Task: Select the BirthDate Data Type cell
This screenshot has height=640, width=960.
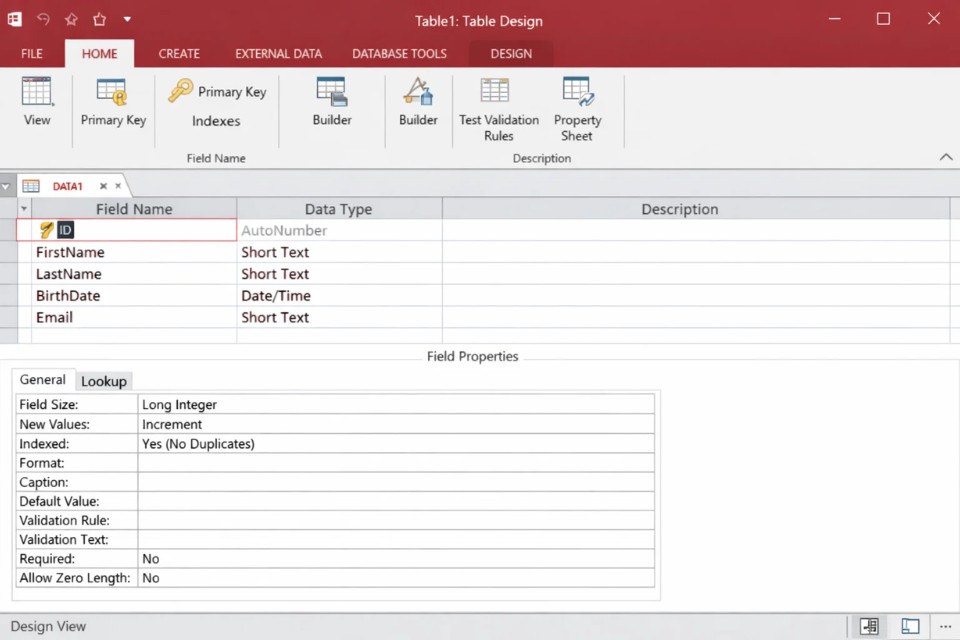Action: point(339,296)
